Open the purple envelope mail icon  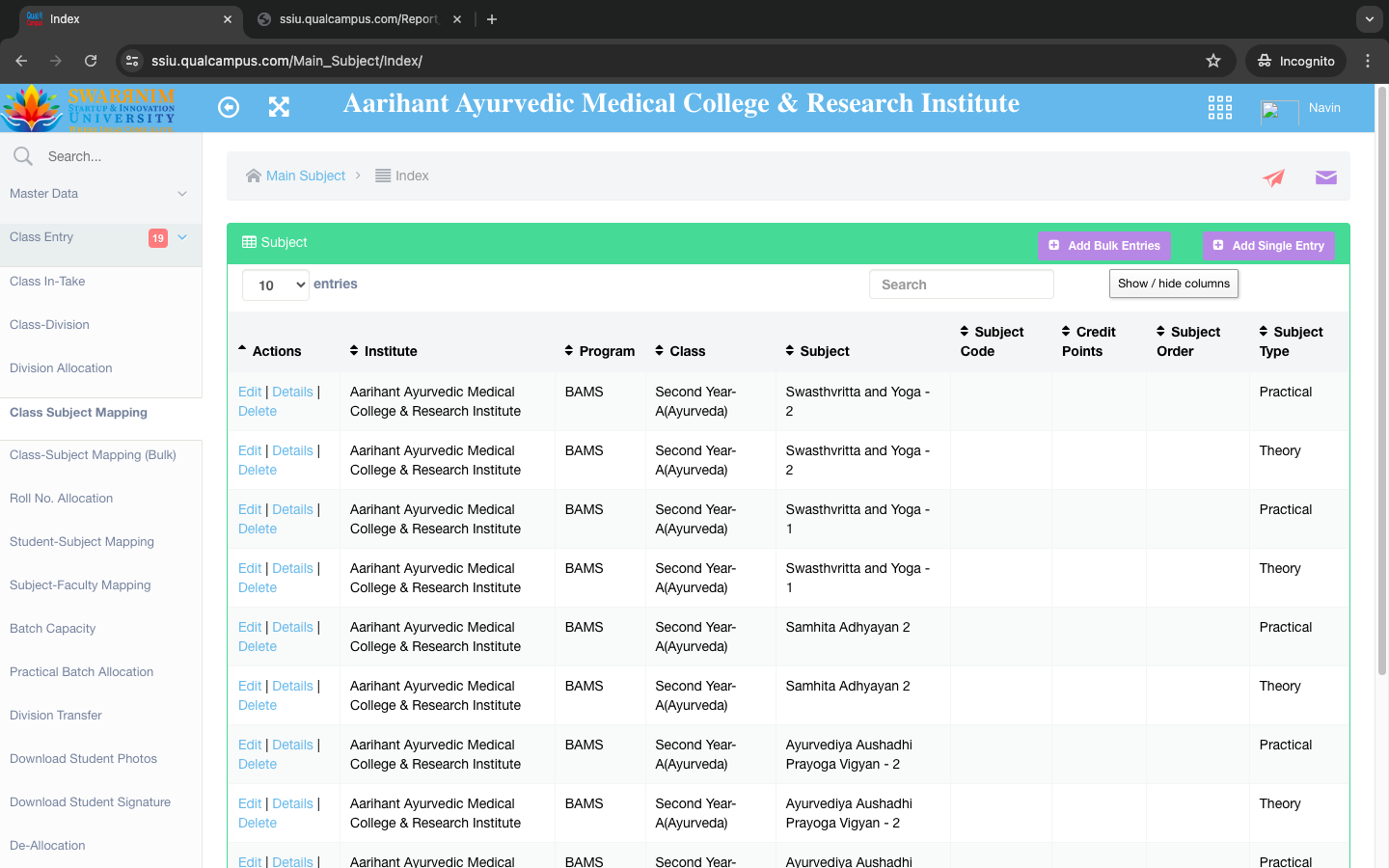[1326, 177]
